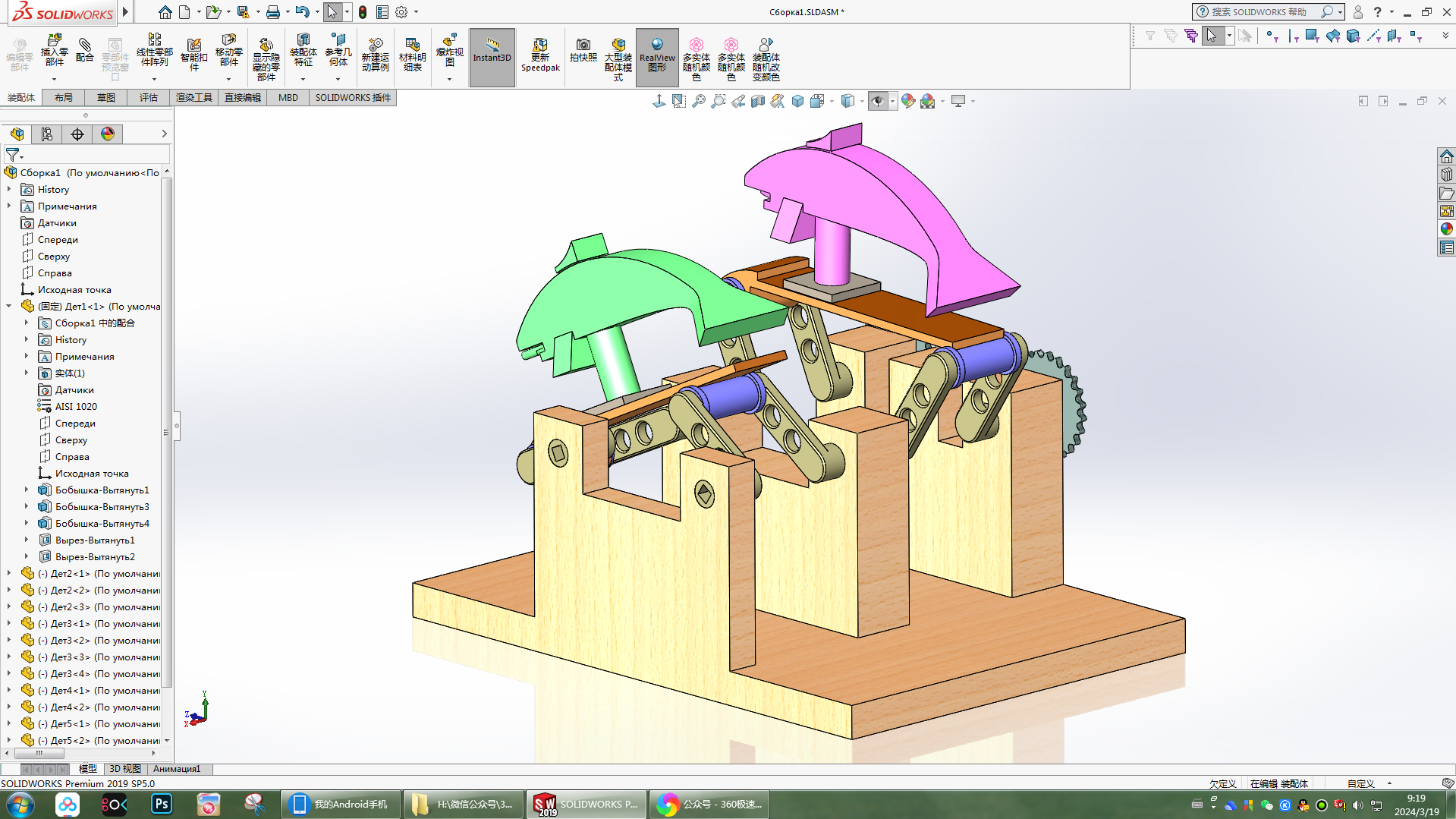
Task: Choose the Move Component (移动零部件) tool
Action: pyautogui.click(x=228, y=50)
